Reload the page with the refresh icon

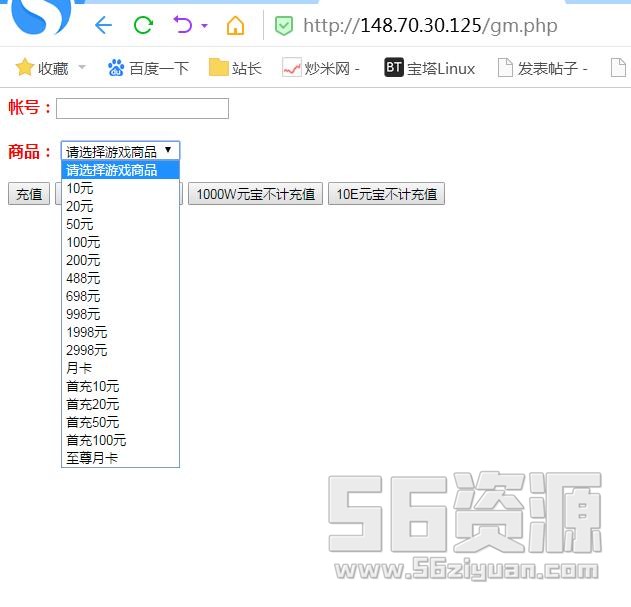(143, 26)
